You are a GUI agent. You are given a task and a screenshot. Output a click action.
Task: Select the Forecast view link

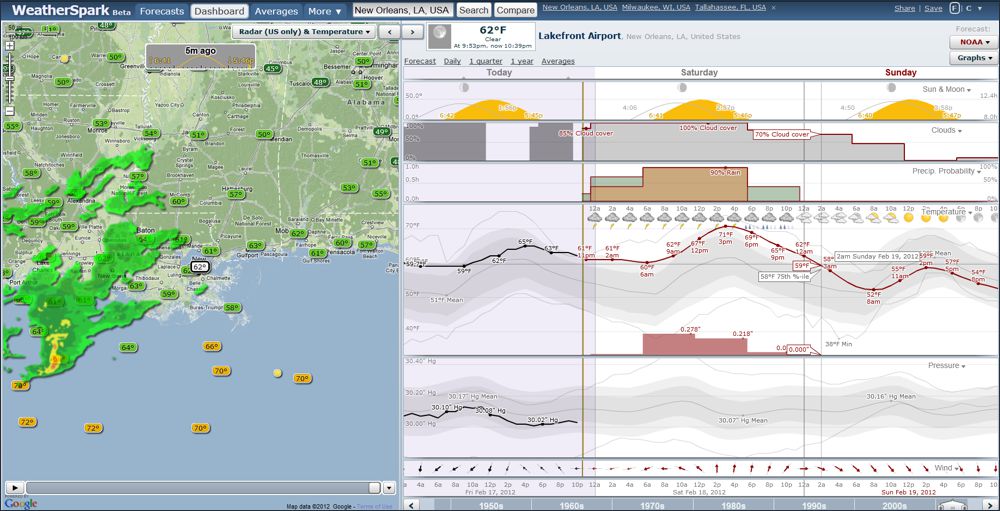(x=420, y=61)
